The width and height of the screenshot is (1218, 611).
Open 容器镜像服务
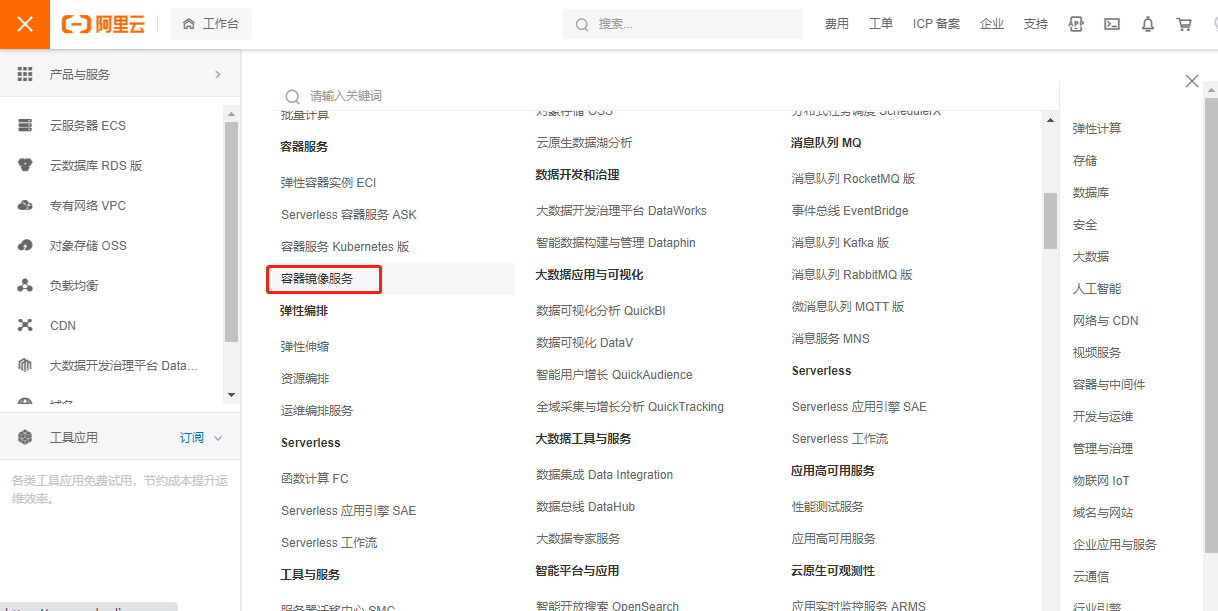click(x=317, y=278)
